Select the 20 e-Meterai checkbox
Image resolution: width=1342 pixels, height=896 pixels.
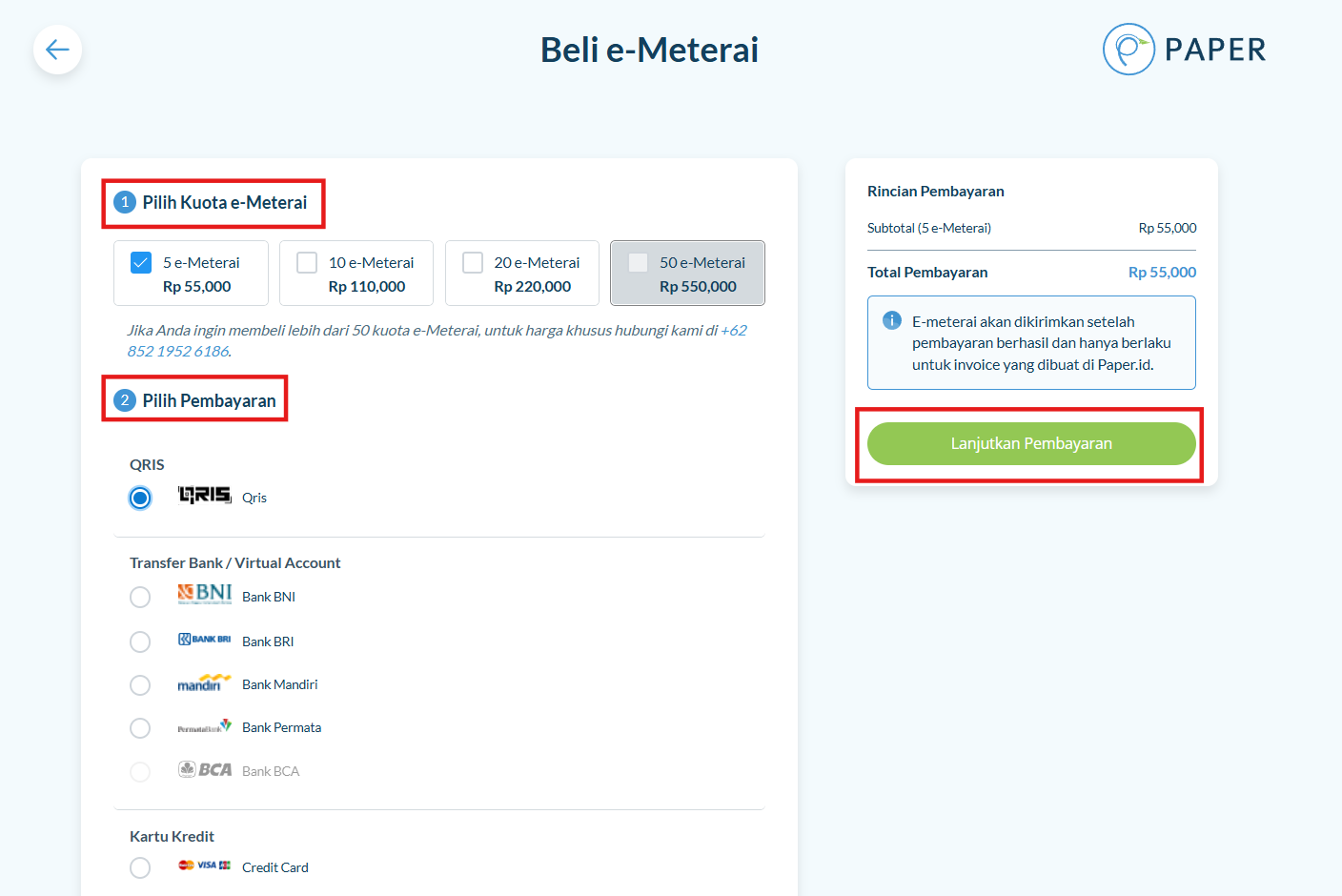[473, 262]
